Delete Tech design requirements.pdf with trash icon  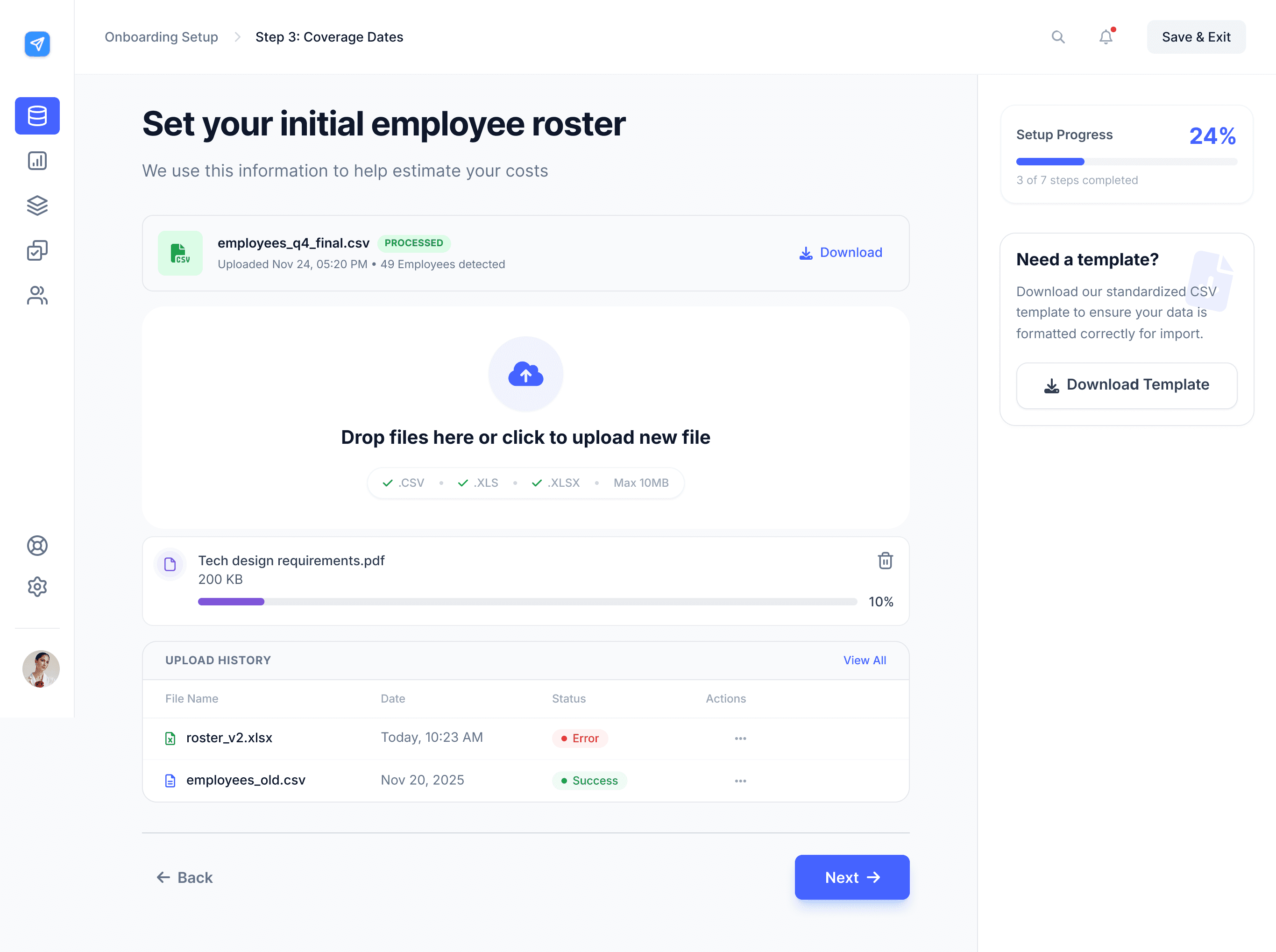click(885, 560)
